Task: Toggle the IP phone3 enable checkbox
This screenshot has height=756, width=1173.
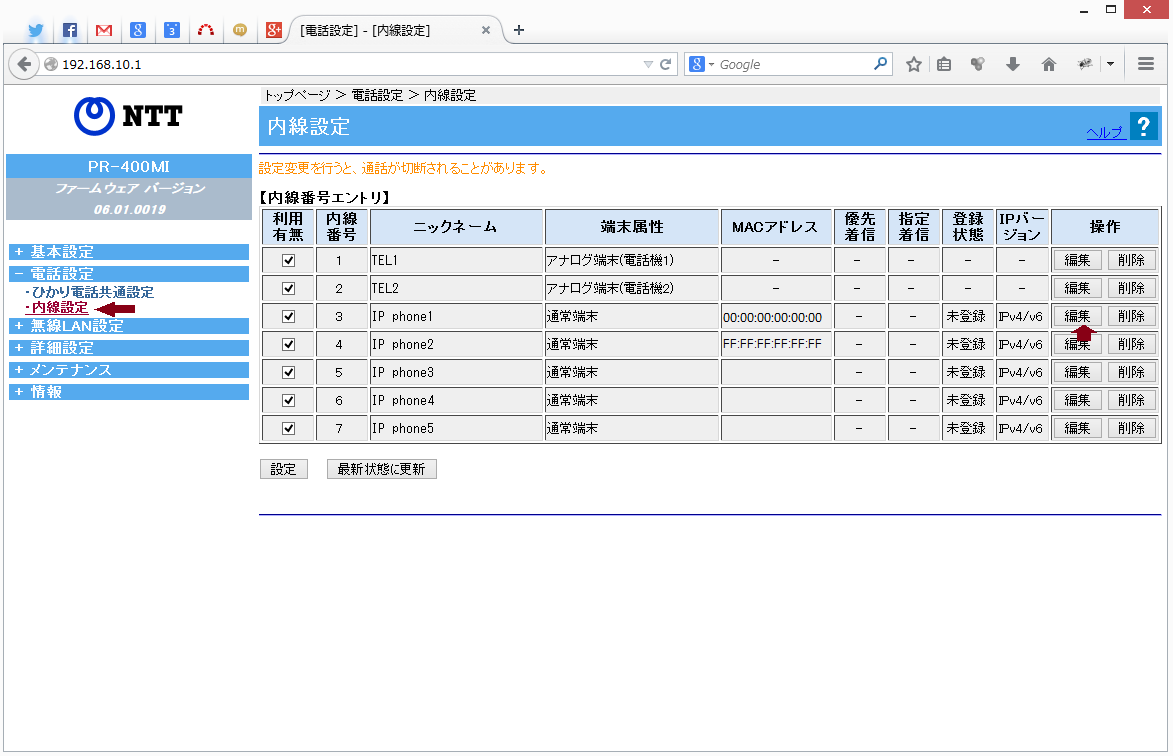Action: tap(288, 373)
